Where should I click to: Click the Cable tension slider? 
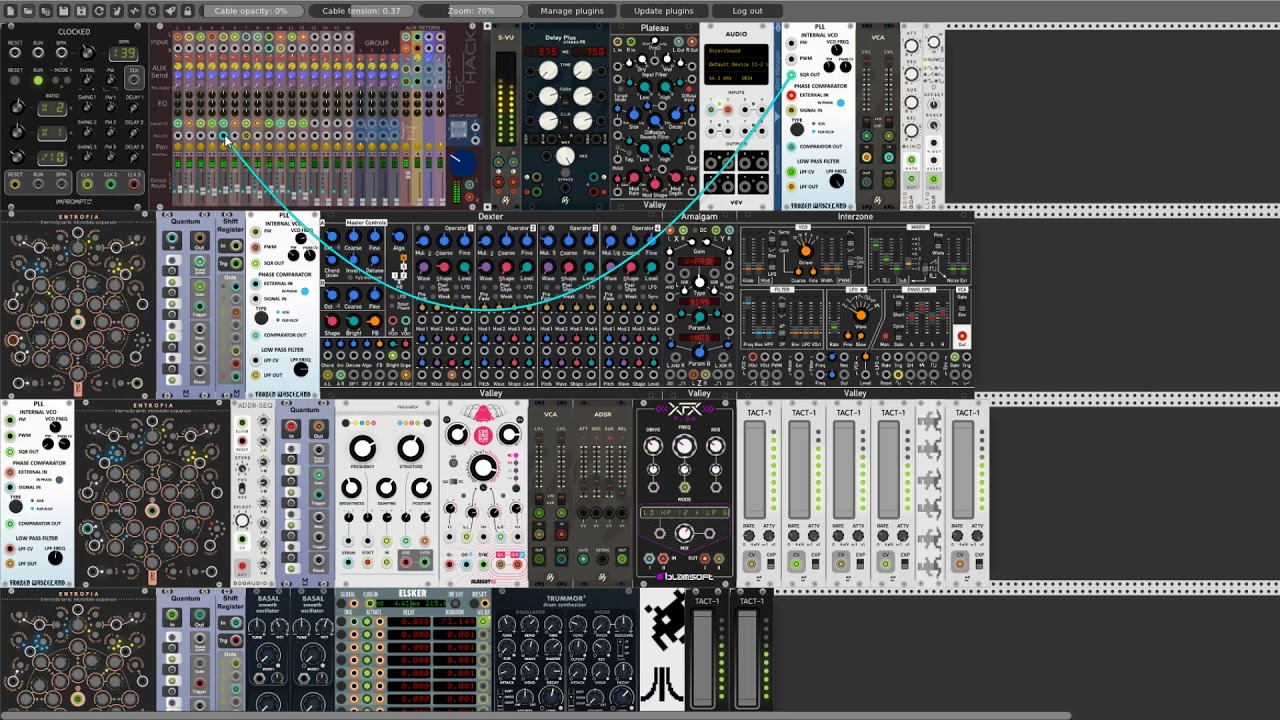click(361, 11)
